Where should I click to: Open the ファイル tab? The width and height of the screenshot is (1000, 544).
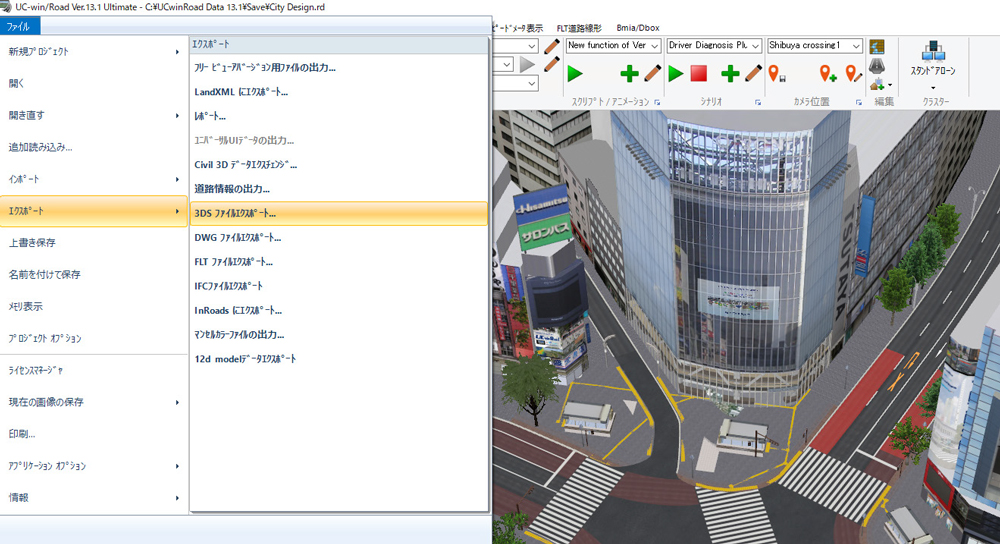click(20, 27)
